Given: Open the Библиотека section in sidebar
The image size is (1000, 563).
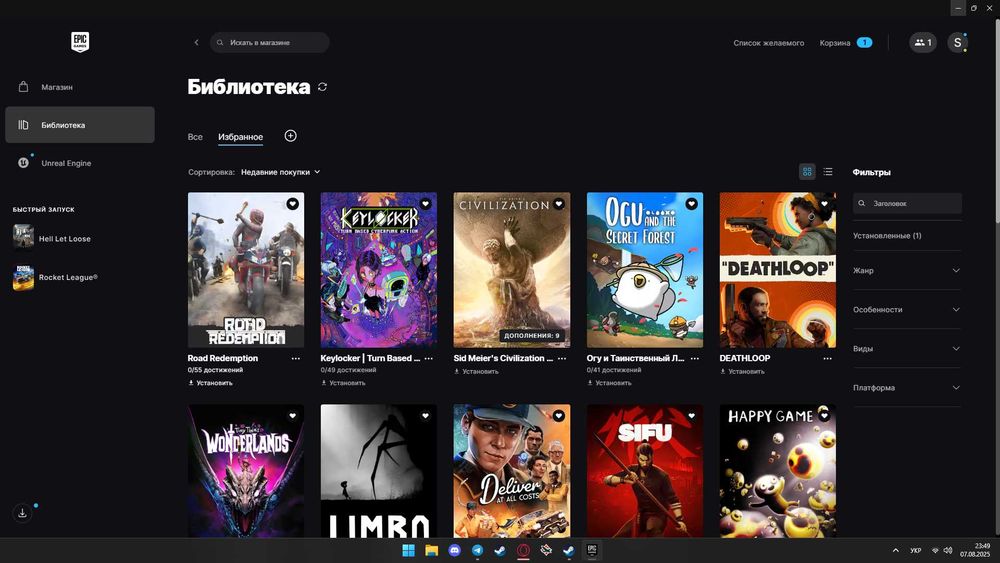Looking at the screenshot, I should (x=80, y=125).
